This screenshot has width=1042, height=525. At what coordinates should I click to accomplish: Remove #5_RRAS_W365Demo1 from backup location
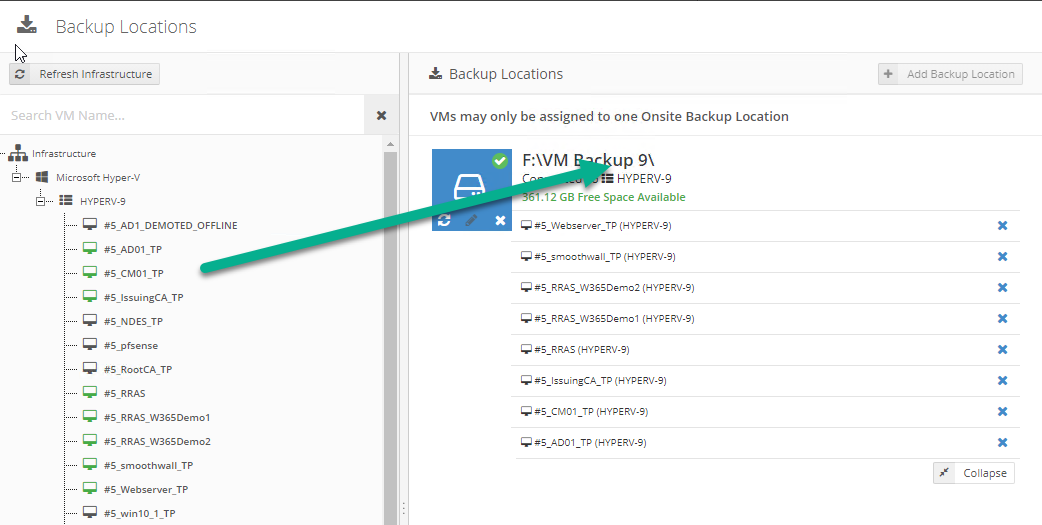pos(1002,318)
